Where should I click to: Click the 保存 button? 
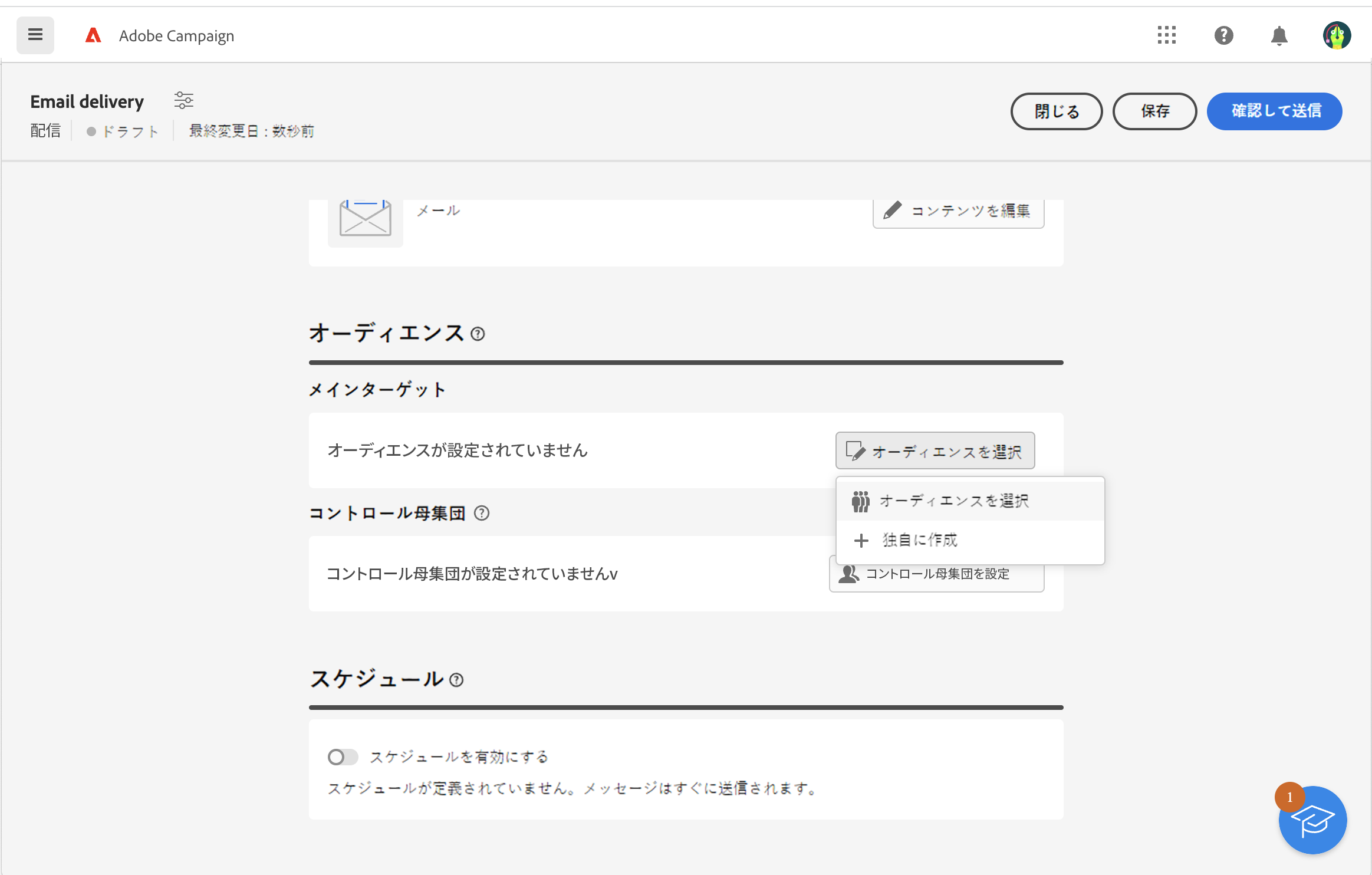1154,111
